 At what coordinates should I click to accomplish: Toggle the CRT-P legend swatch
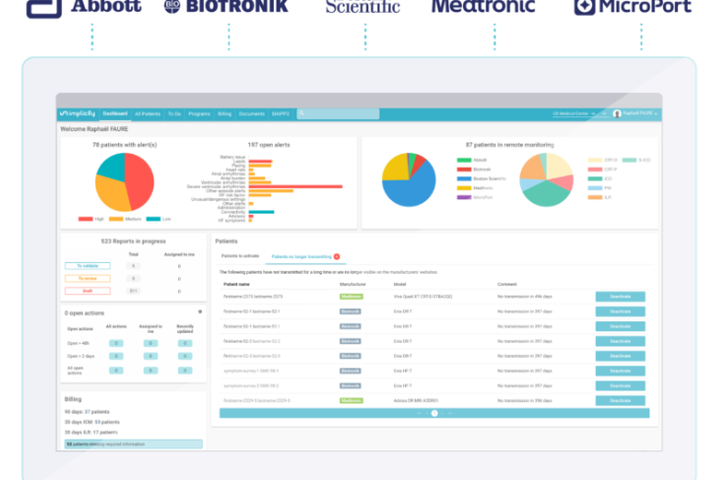pos(595,169)
